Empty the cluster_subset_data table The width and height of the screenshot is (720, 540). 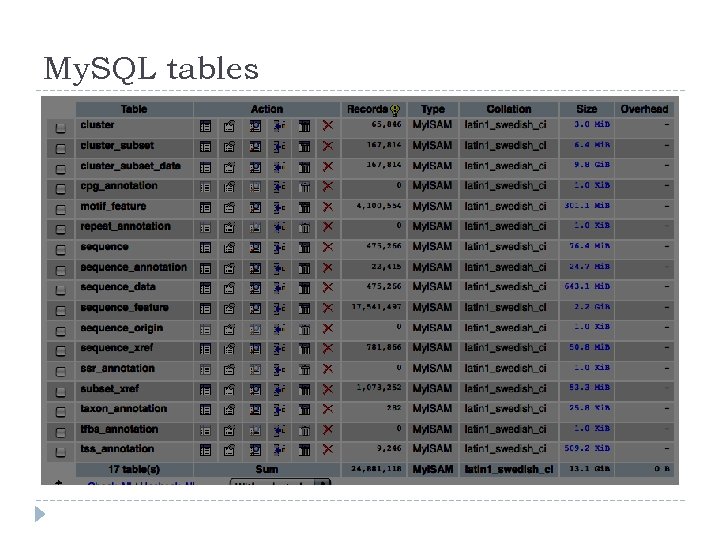(304, 167)
